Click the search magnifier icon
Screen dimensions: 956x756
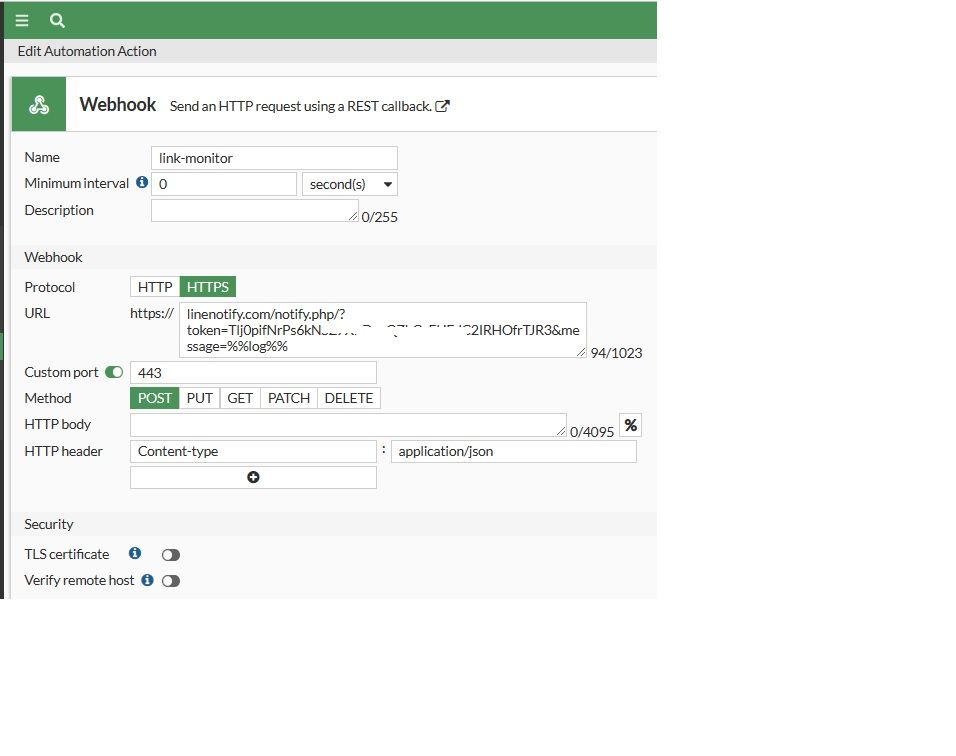(57, 21)
